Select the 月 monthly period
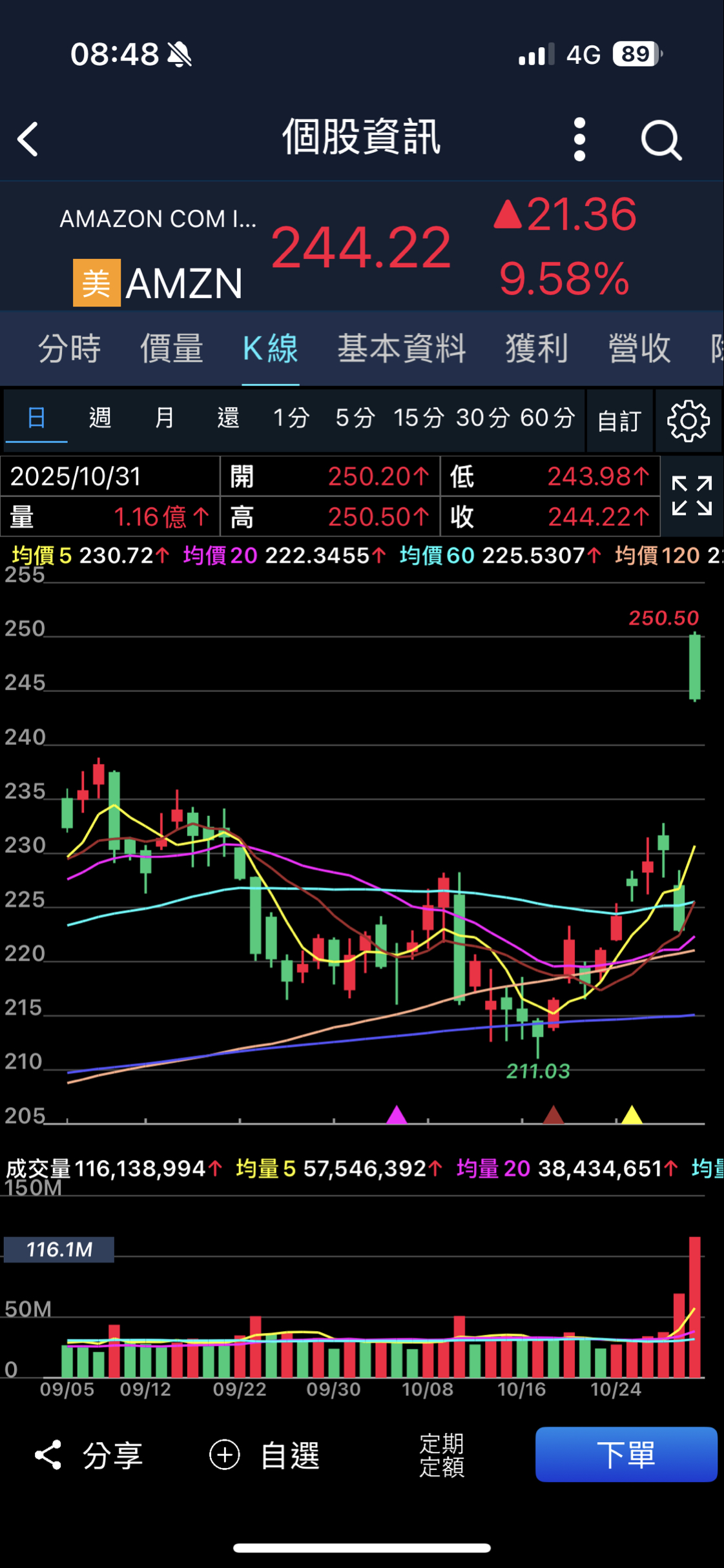724x1568 pixels. point(164,418)
